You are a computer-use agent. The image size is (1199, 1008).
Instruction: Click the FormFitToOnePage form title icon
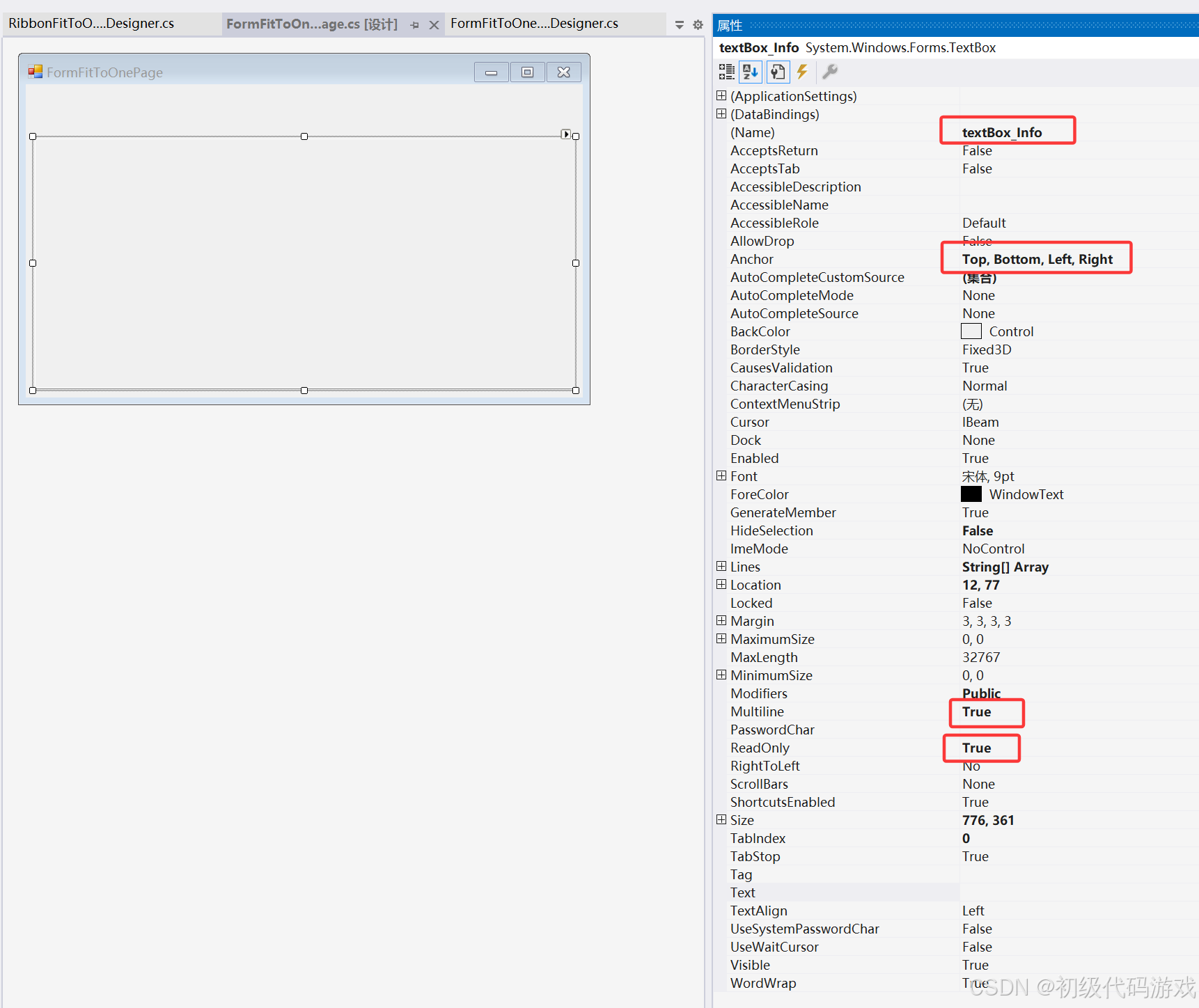[x=36, y=72]
